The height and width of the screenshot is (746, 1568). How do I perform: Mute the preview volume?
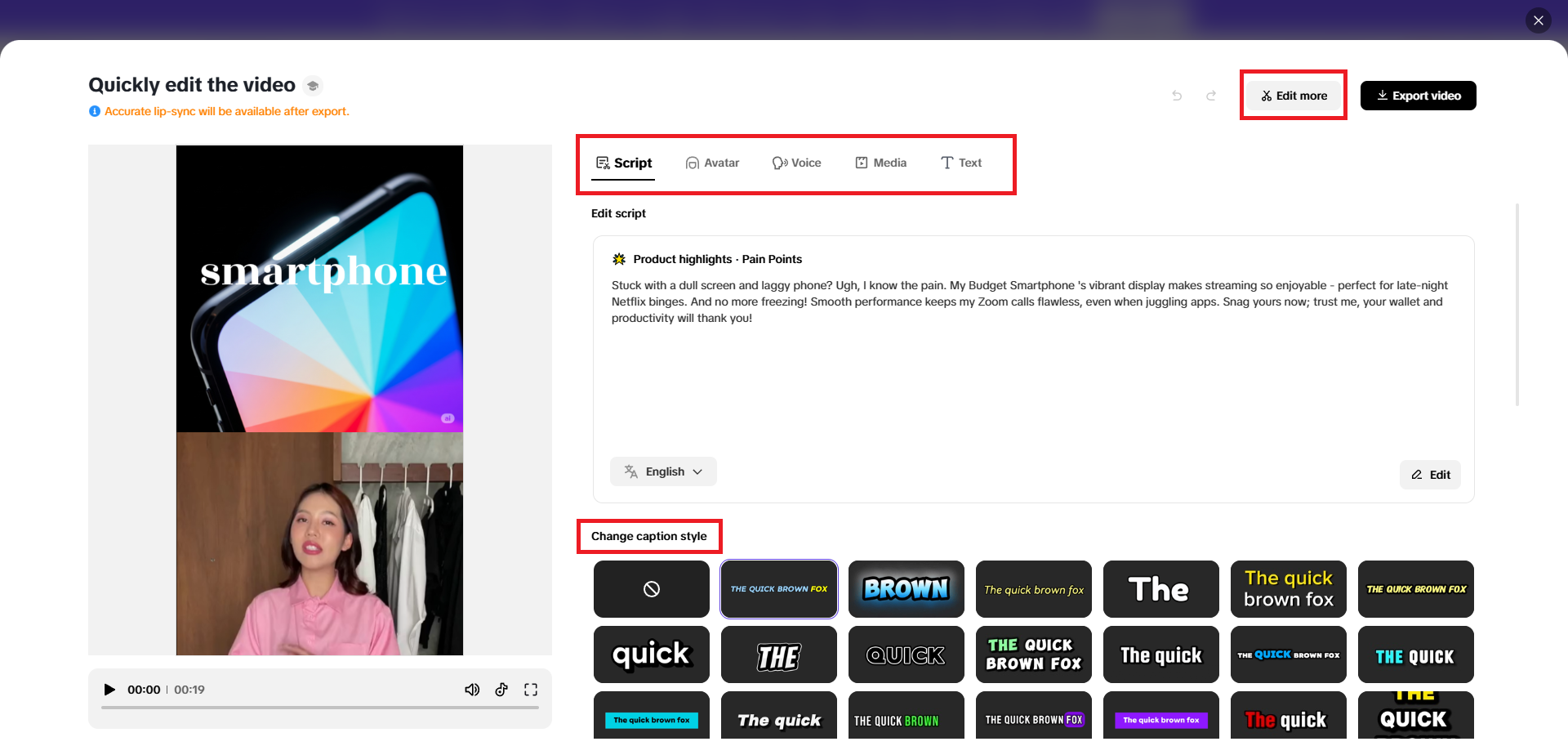[x=472, y=690]
